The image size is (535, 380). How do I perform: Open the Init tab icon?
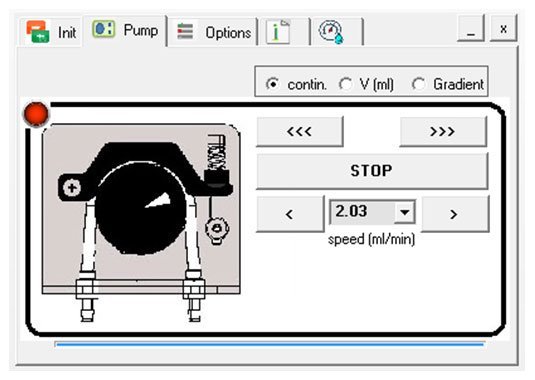click(38, 32)
